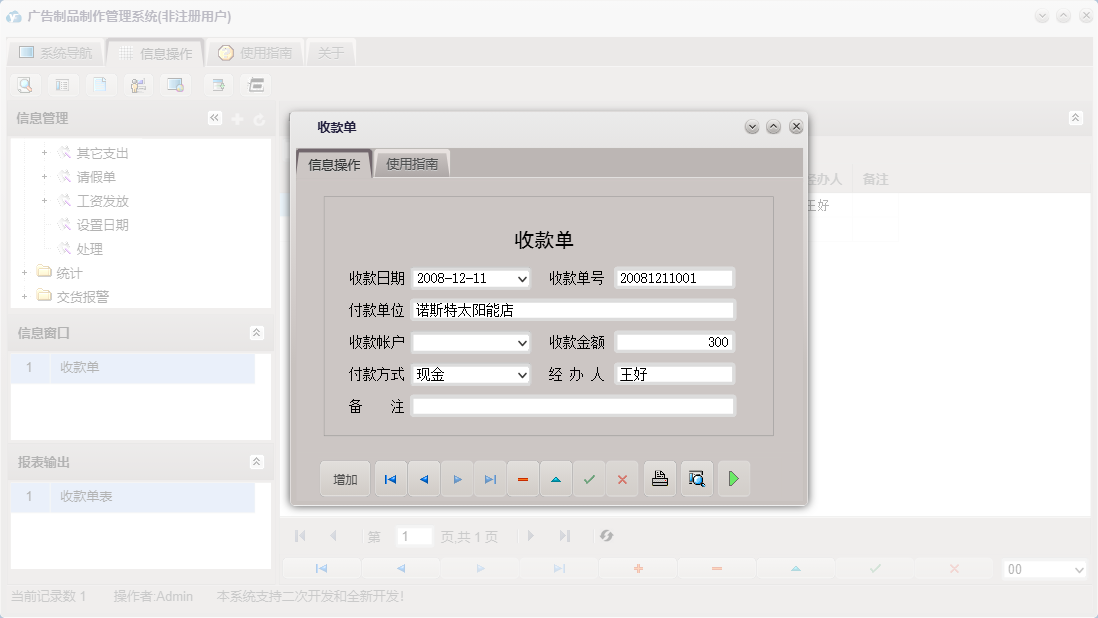The width and height of the screenshot is (1098, 618).
Task: Confirm changes with the green checkmark icon
Action: pyautogui.click(x=589, y=478)
